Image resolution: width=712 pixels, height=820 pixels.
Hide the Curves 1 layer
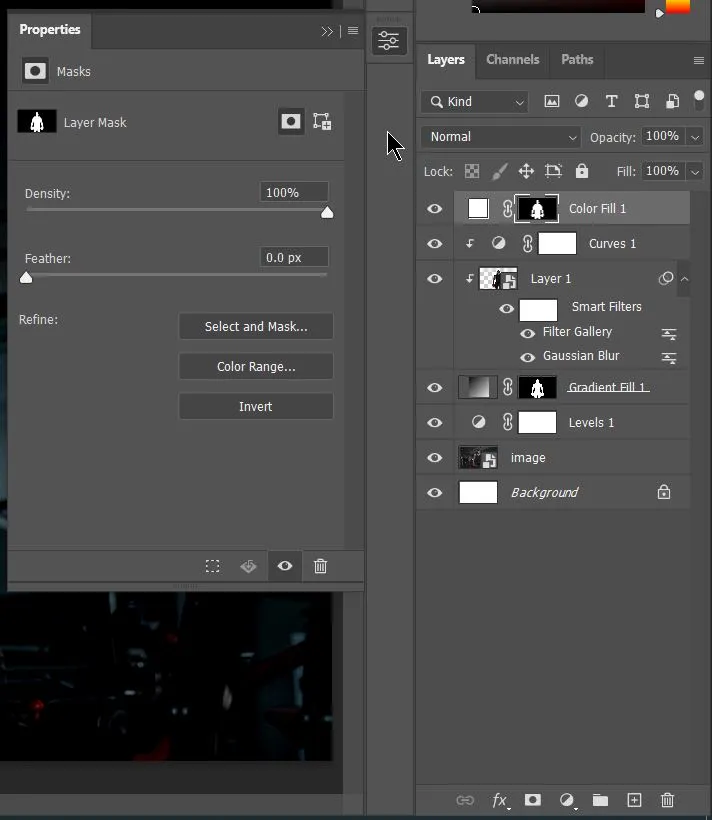pyautogui.click(x=435, y=244)
